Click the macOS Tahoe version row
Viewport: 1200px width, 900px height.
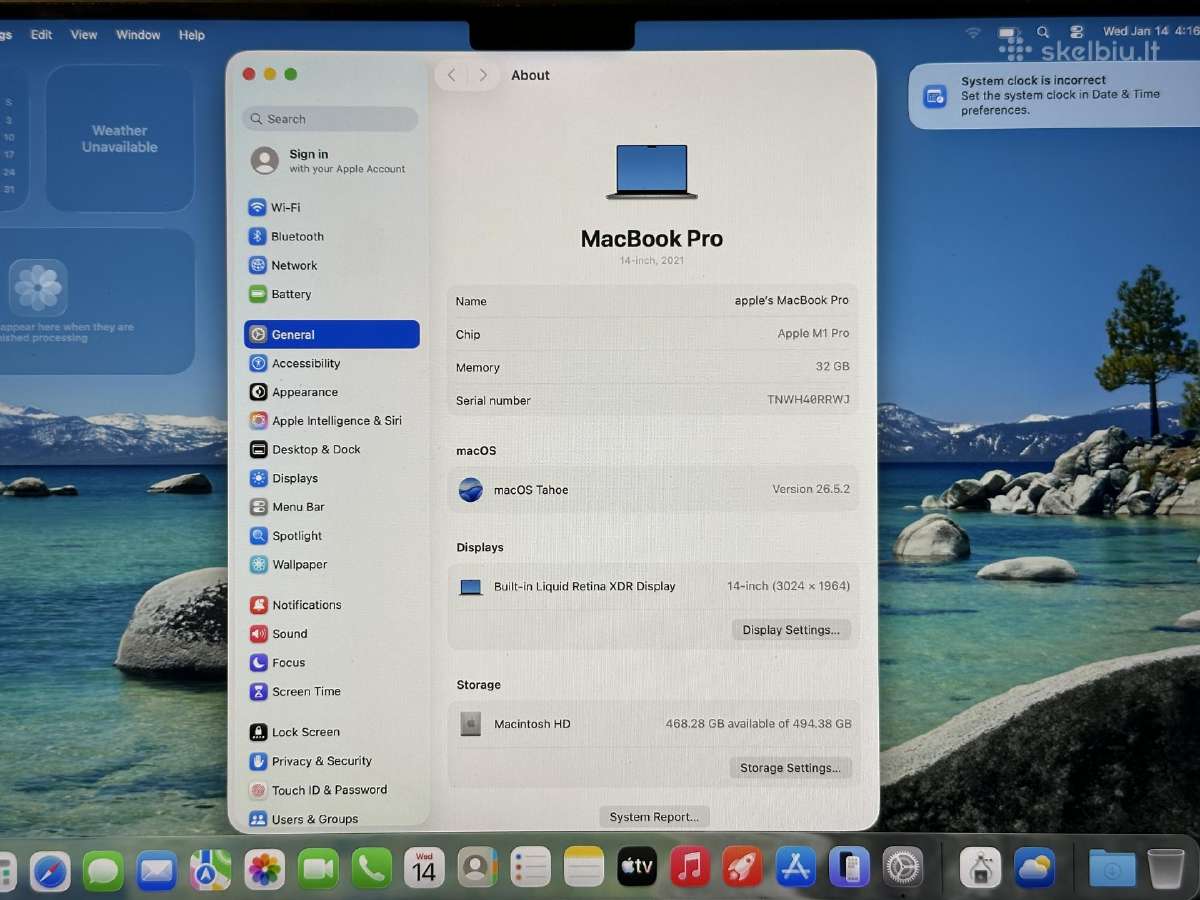(653, 490)
